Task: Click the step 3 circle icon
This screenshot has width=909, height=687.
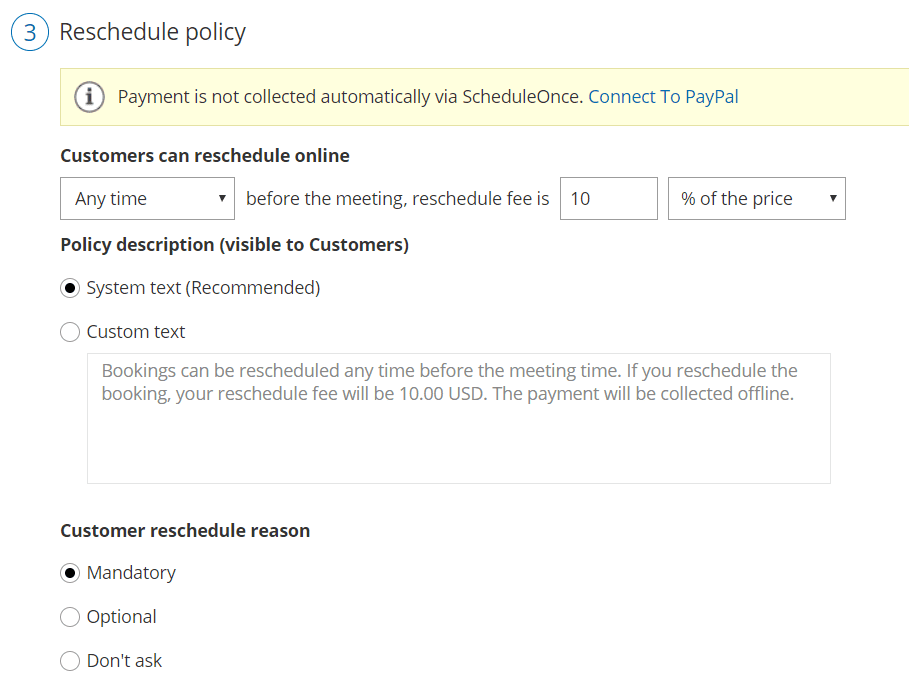Action: 30,32
